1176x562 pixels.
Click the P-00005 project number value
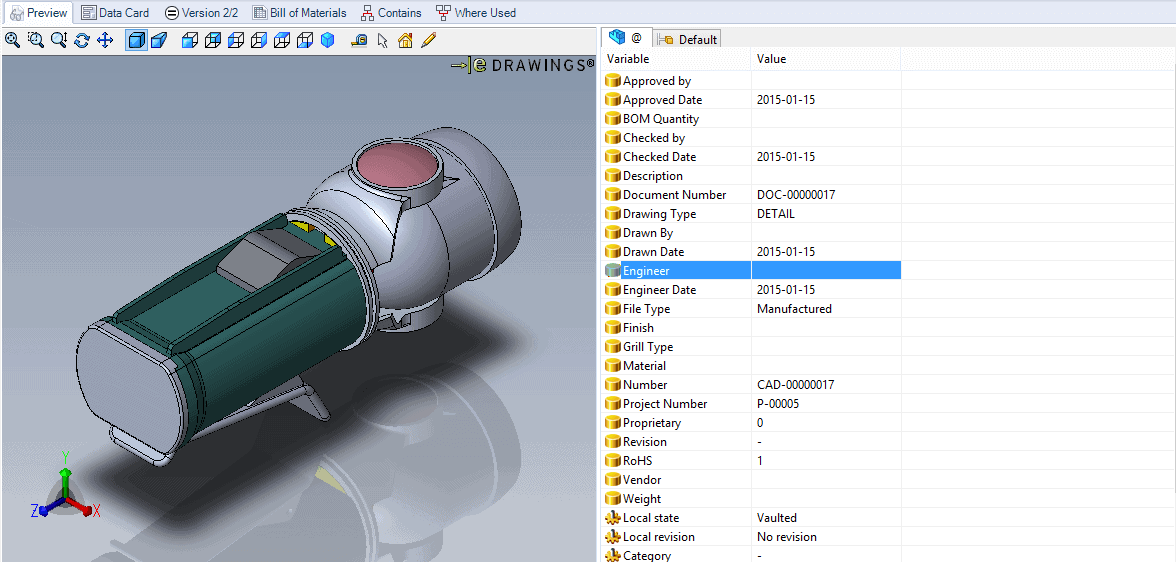click(778, 404)
